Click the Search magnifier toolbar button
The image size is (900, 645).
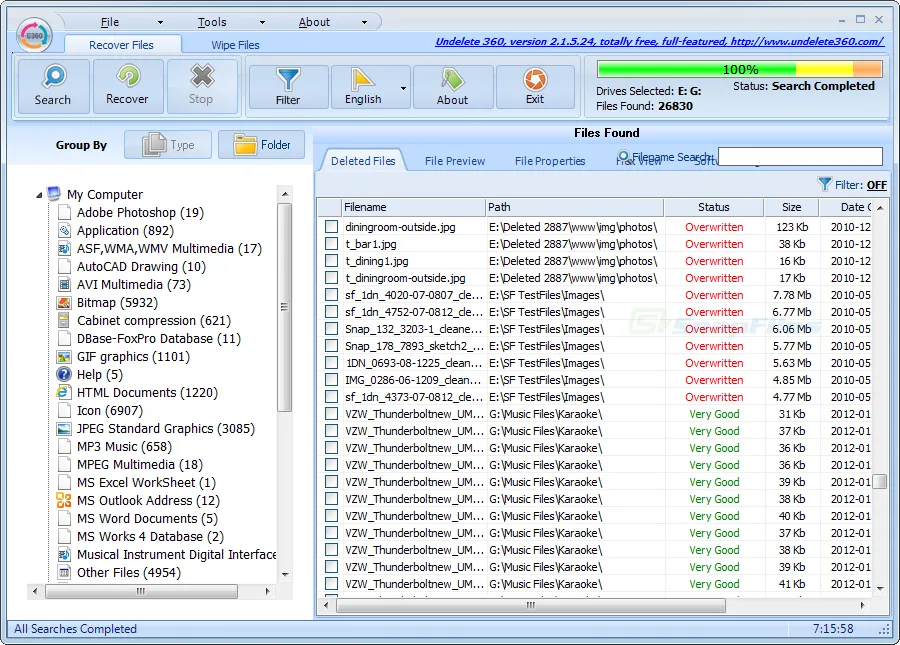(x=53, y=86)
